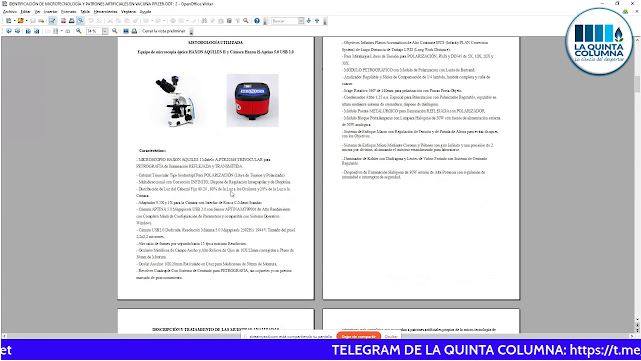Toggle the Data Sources view
Image resolution: width=641 pixels, height=361 pixels.
pos(229,20)
